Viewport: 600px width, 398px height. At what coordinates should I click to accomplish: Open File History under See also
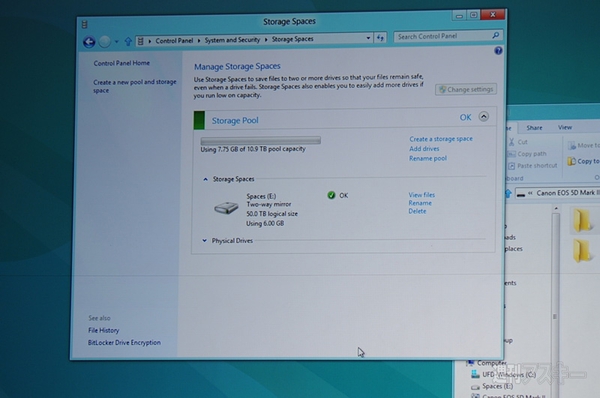tap(103, 330)
